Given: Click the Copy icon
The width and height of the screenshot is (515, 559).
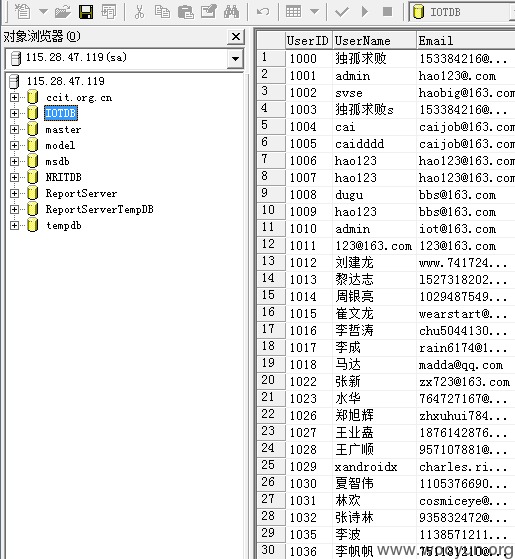Looking at the screenshot, I should click(162, 12).
